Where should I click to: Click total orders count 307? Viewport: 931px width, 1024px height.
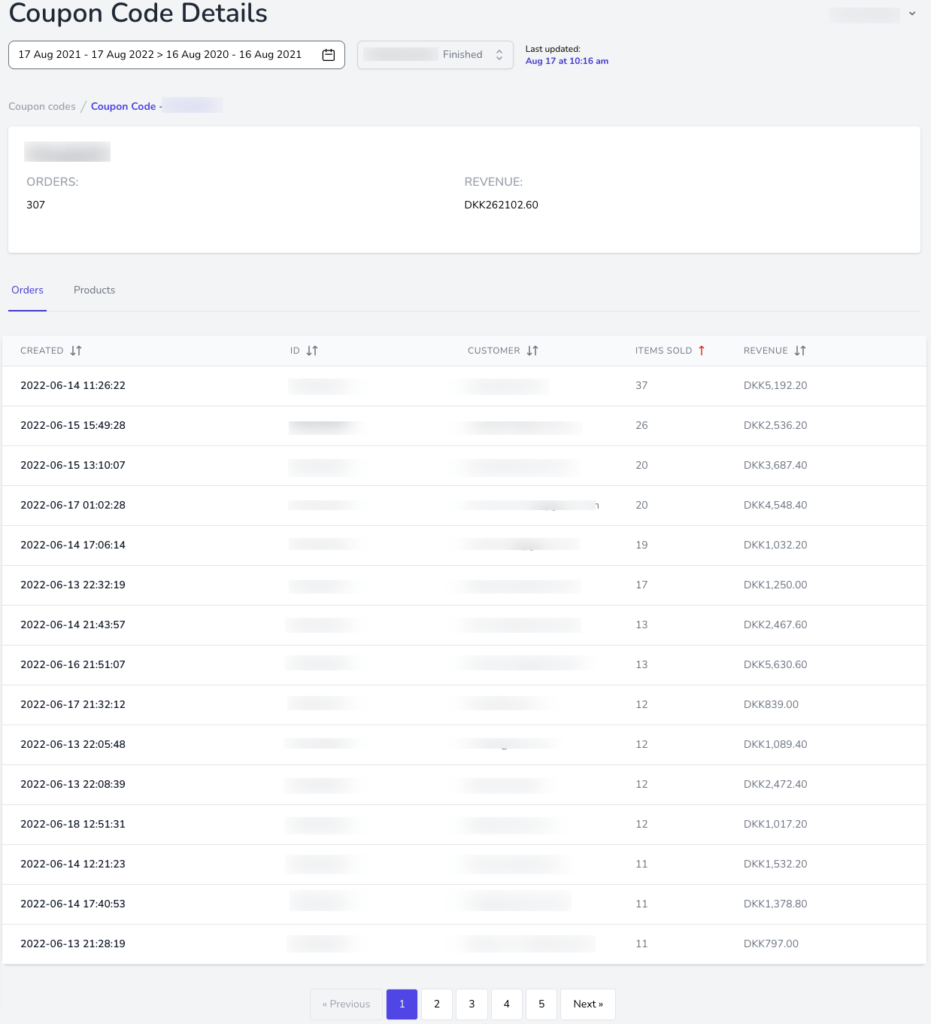36,205
